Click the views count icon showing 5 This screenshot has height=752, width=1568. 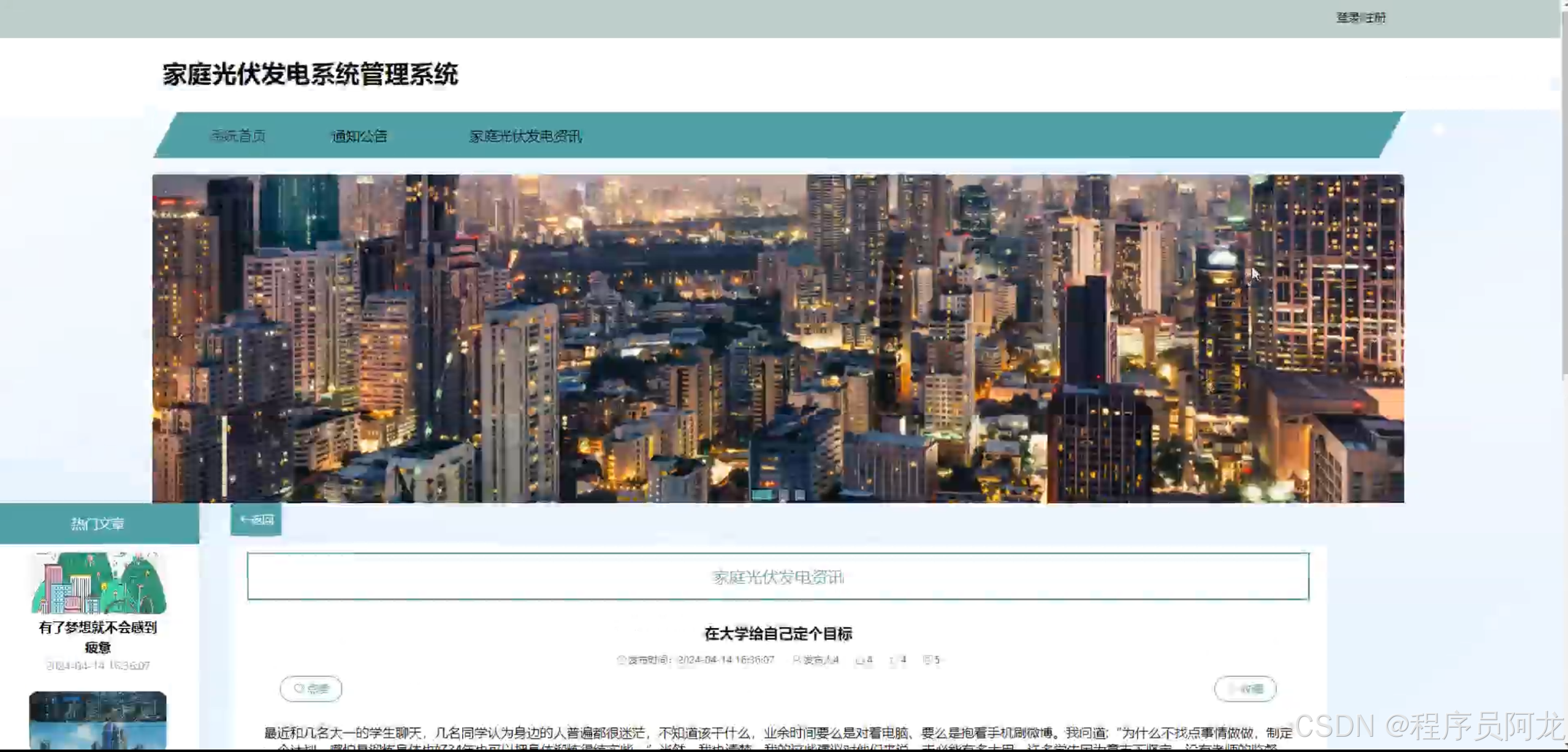[x=927, y=659]
